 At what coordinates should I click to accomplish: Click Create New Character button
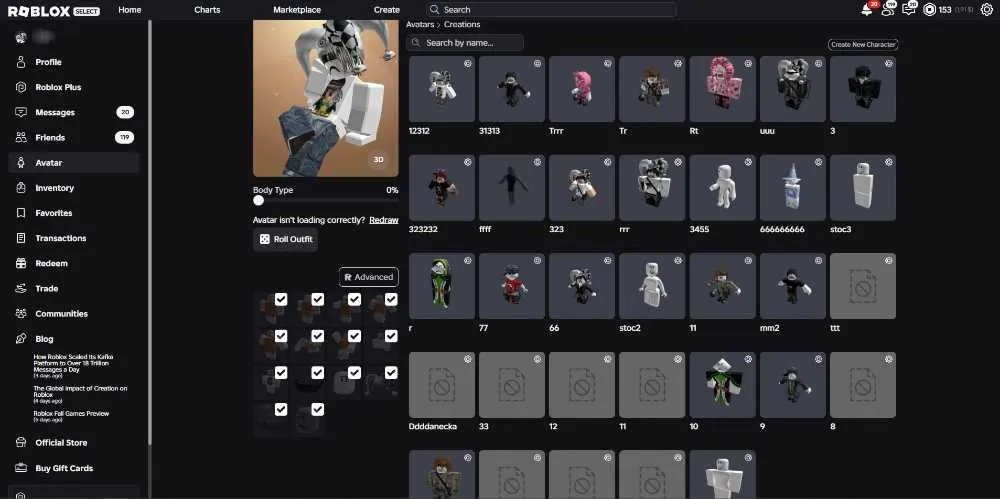click(863, 45)
